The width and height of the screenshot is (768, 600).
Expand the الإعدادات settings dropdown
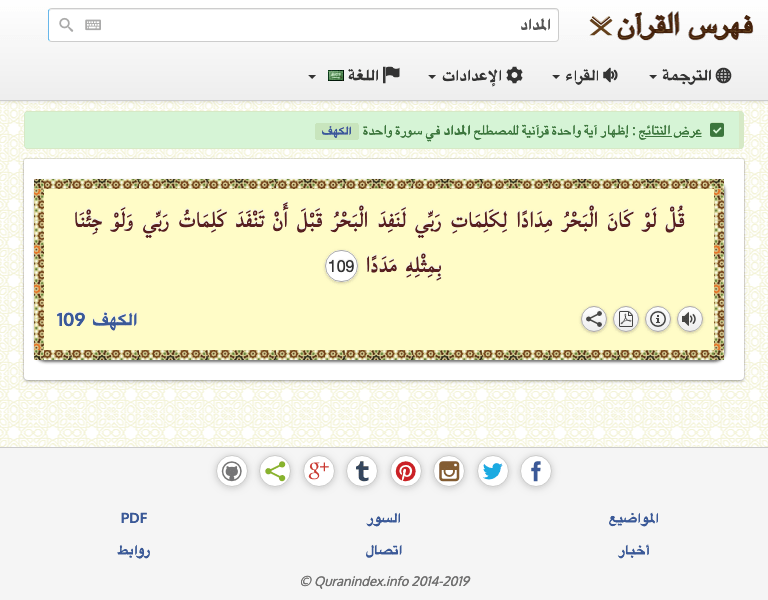(475, 76)
